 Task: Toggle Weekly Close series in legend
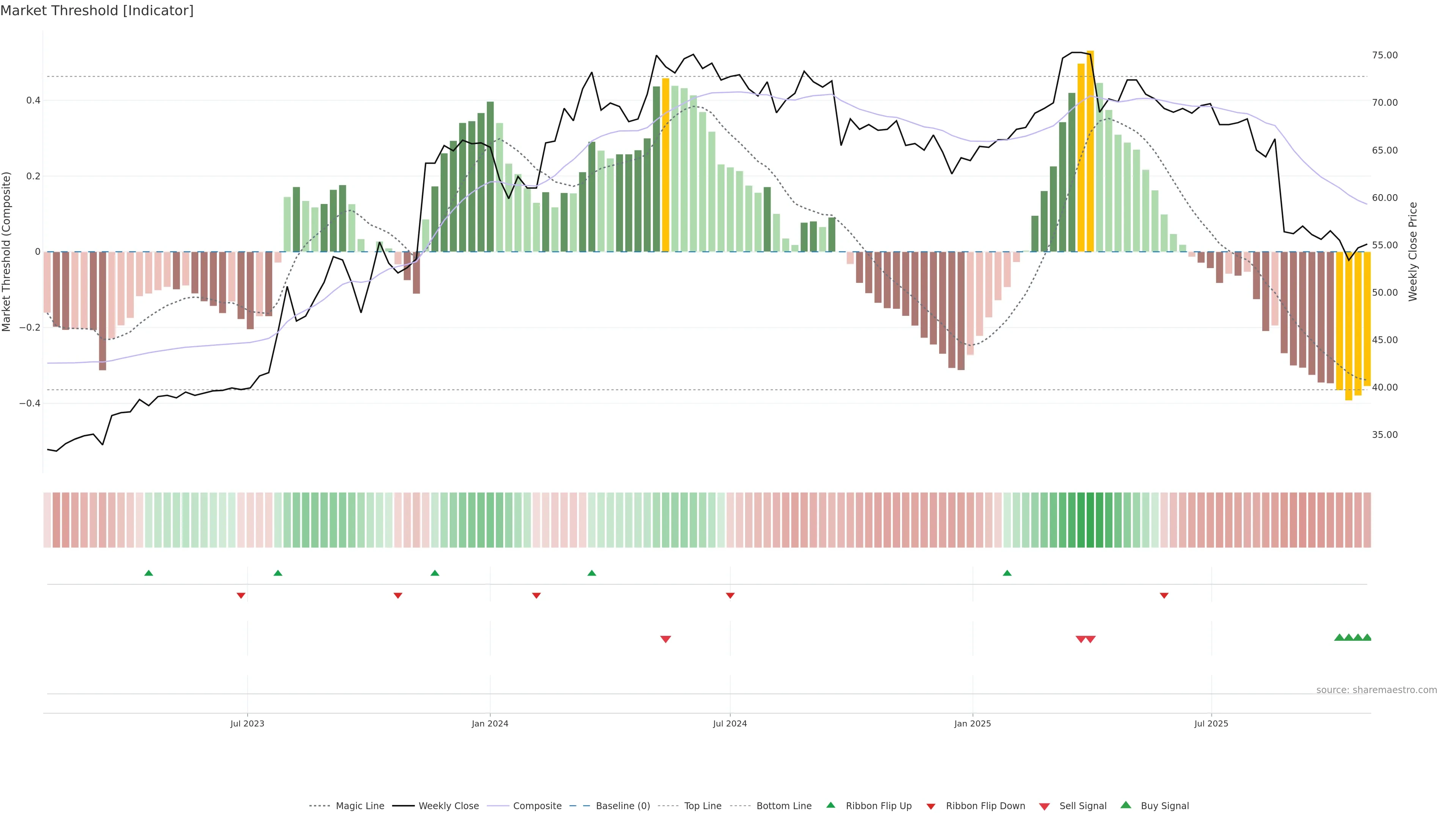pos(448,806)
